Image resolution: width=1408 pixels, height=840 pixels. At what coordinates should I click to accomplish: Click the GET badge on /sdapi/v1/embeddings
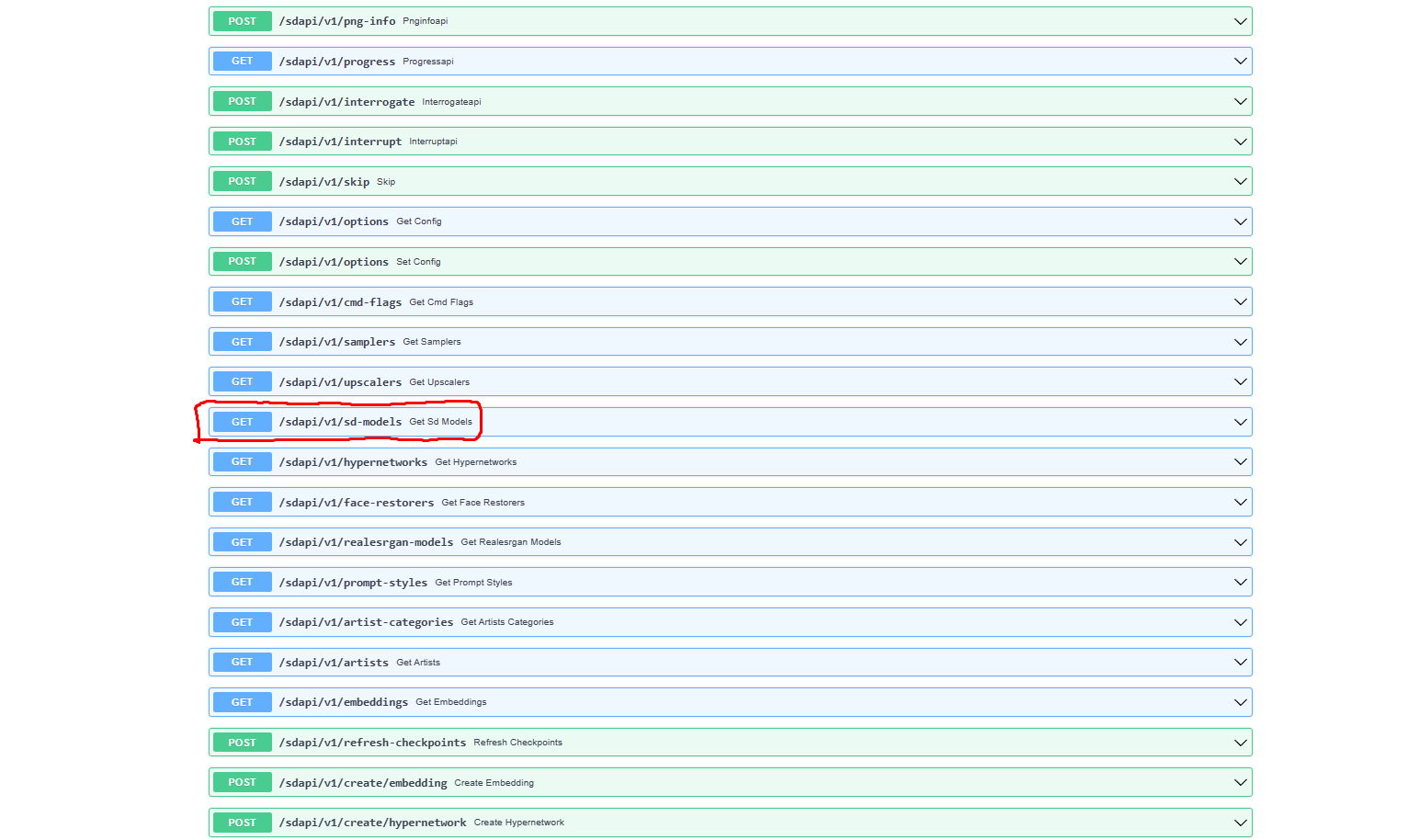point(241,701)
